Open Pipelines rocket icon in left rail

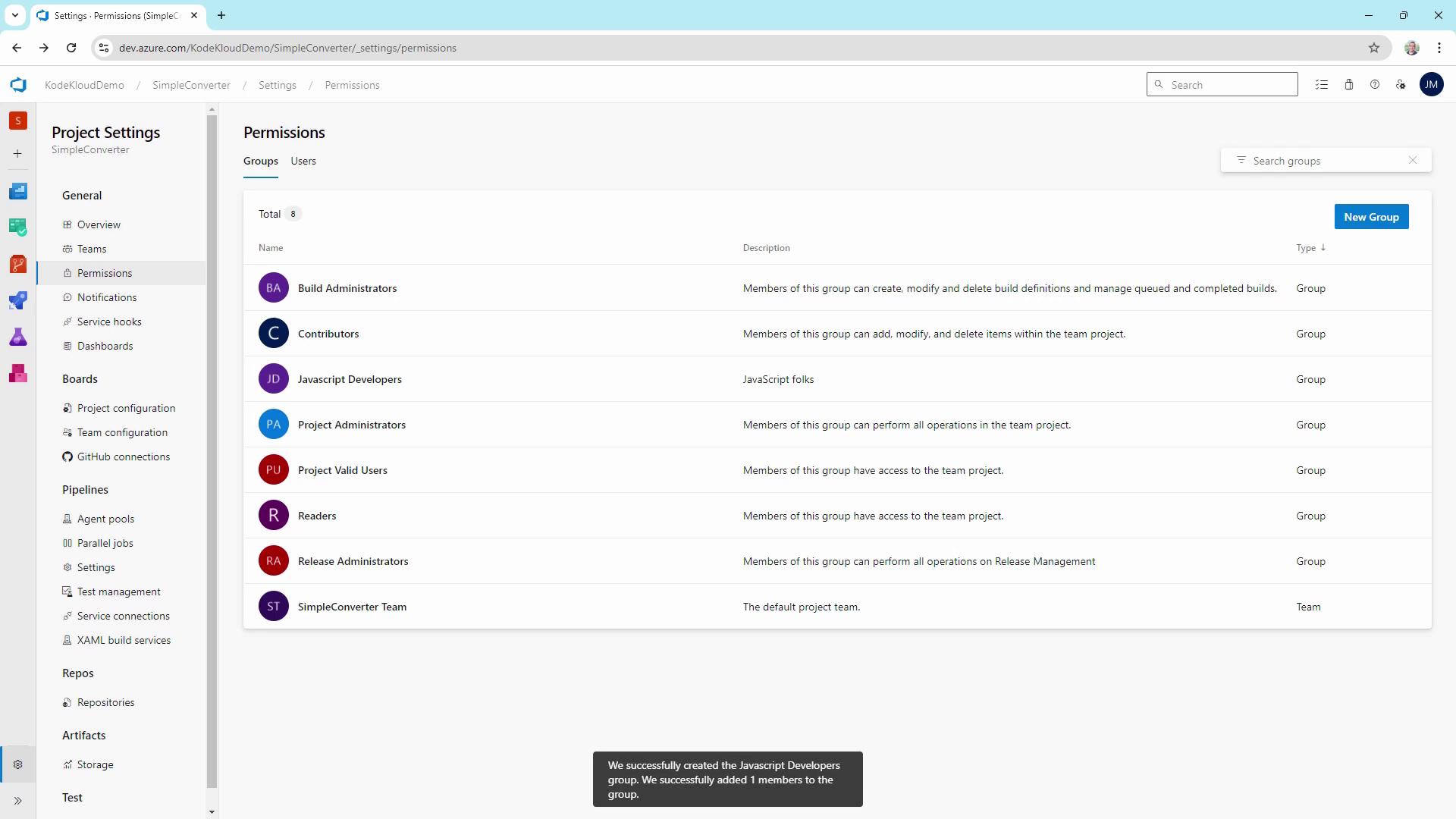click(18, 300)
